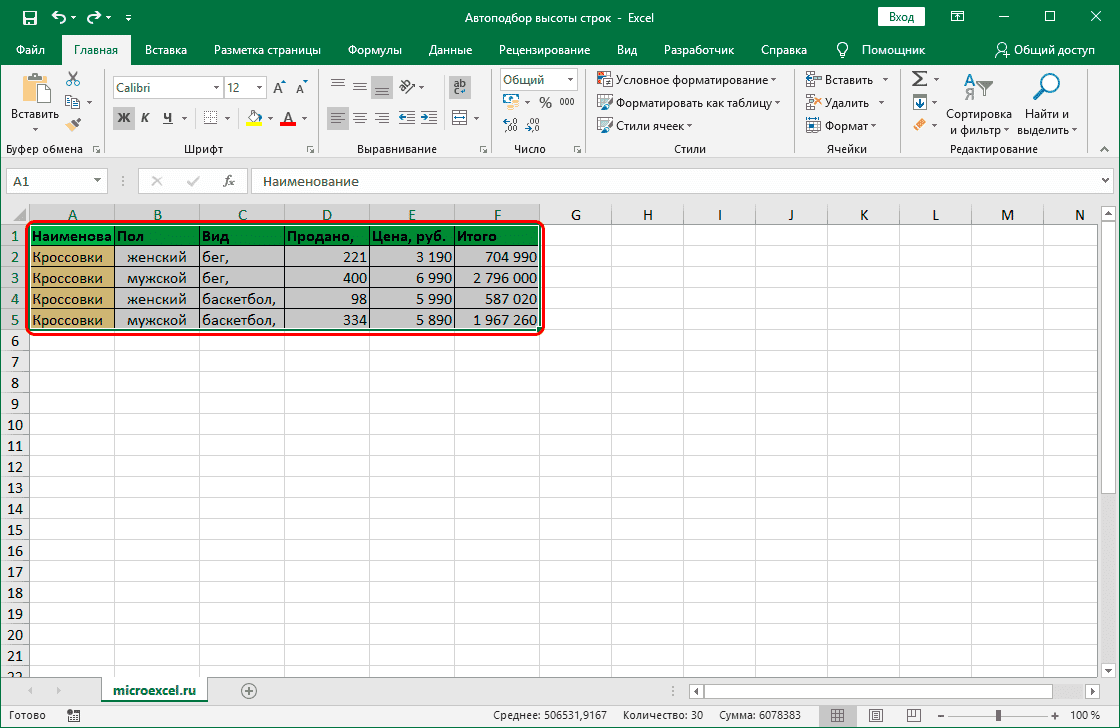The width and height of the screenshot is (1120, 728).
Task: Toggle italic К formatting
Action: pos(146,118)
